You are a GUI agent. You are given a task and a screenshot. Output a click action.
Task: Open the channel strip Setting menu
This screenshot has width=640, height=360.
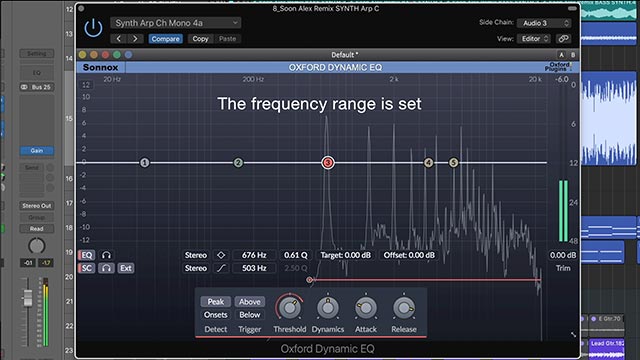point(37,53)
